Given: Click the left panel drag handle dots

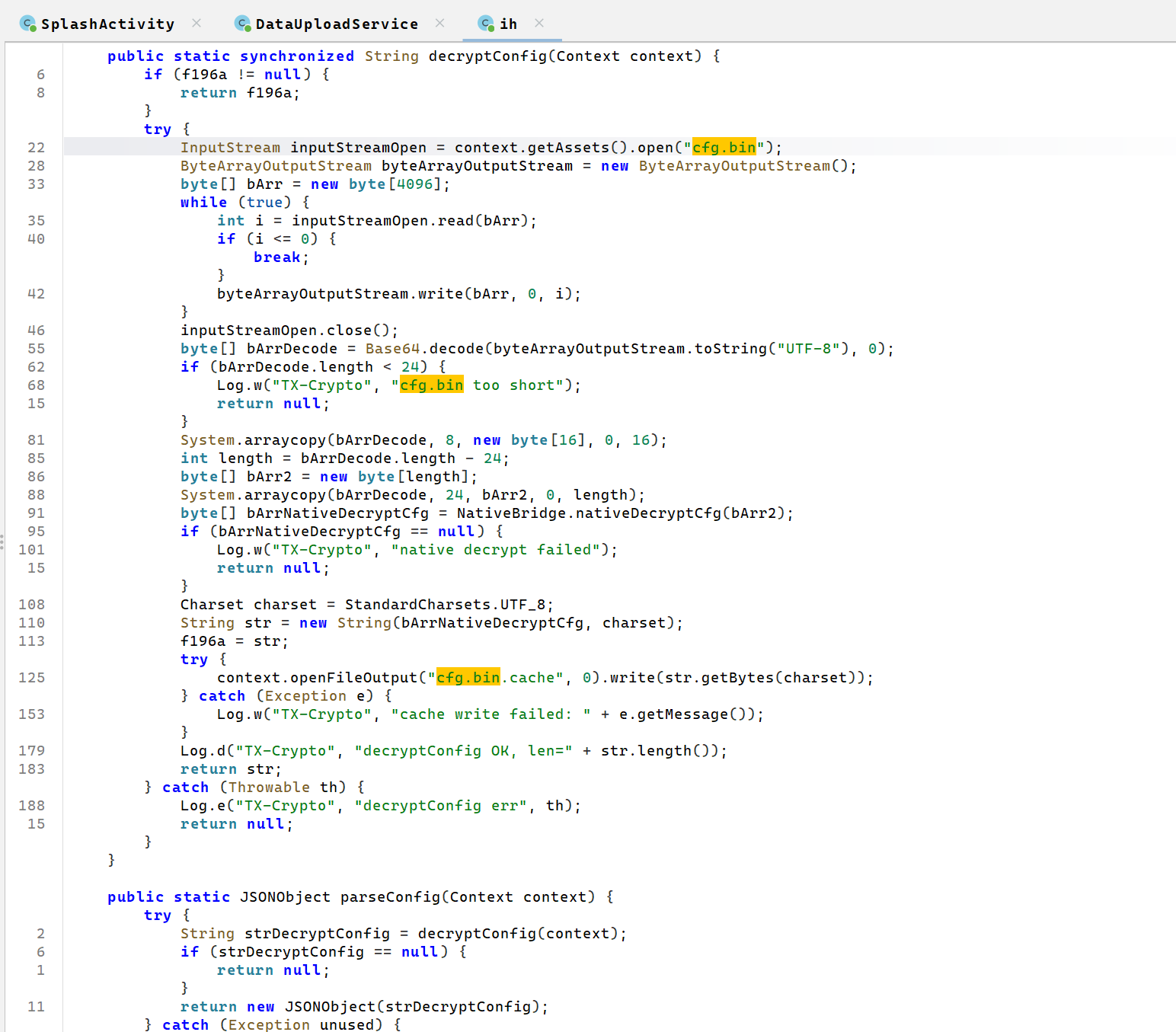Looking at the screenshot, I should click(2, 542).
